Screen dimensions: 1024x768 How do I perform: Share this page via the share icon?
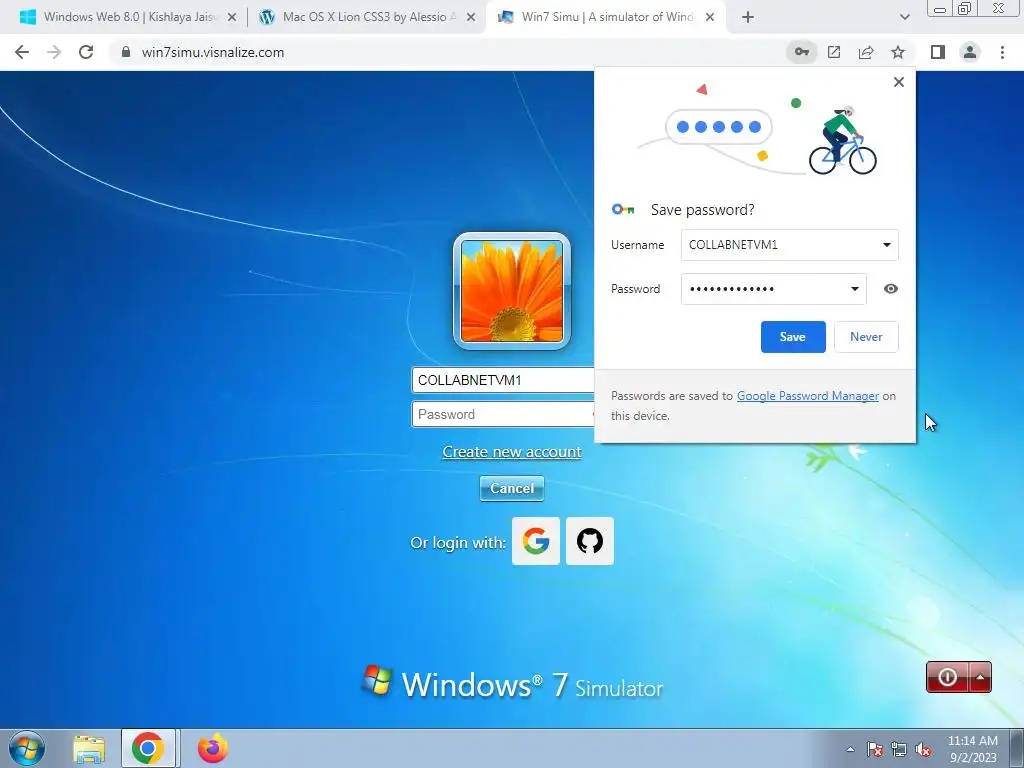click(x=866, y=52)
